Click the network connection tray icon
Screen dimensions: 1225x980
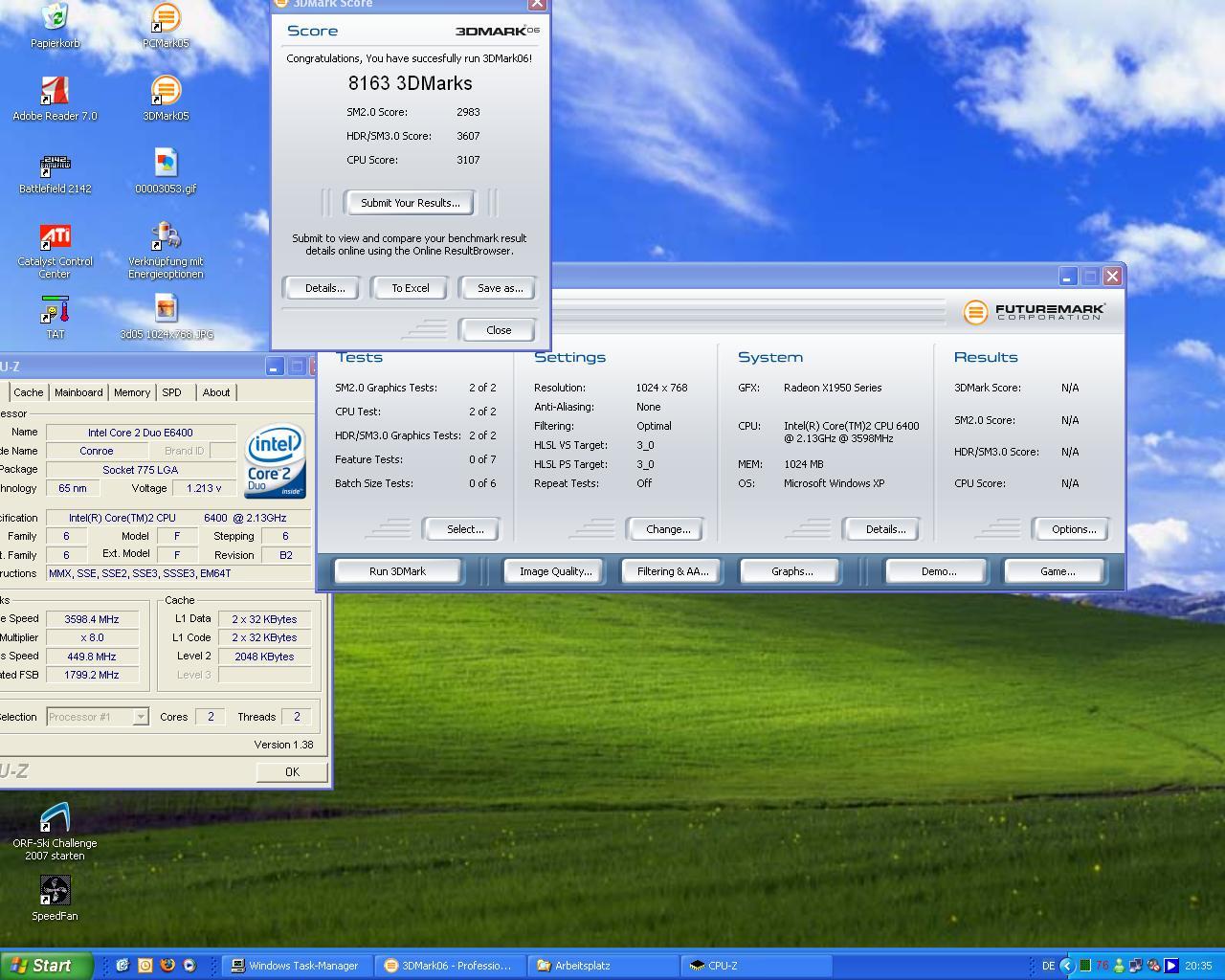(1136, 966)
